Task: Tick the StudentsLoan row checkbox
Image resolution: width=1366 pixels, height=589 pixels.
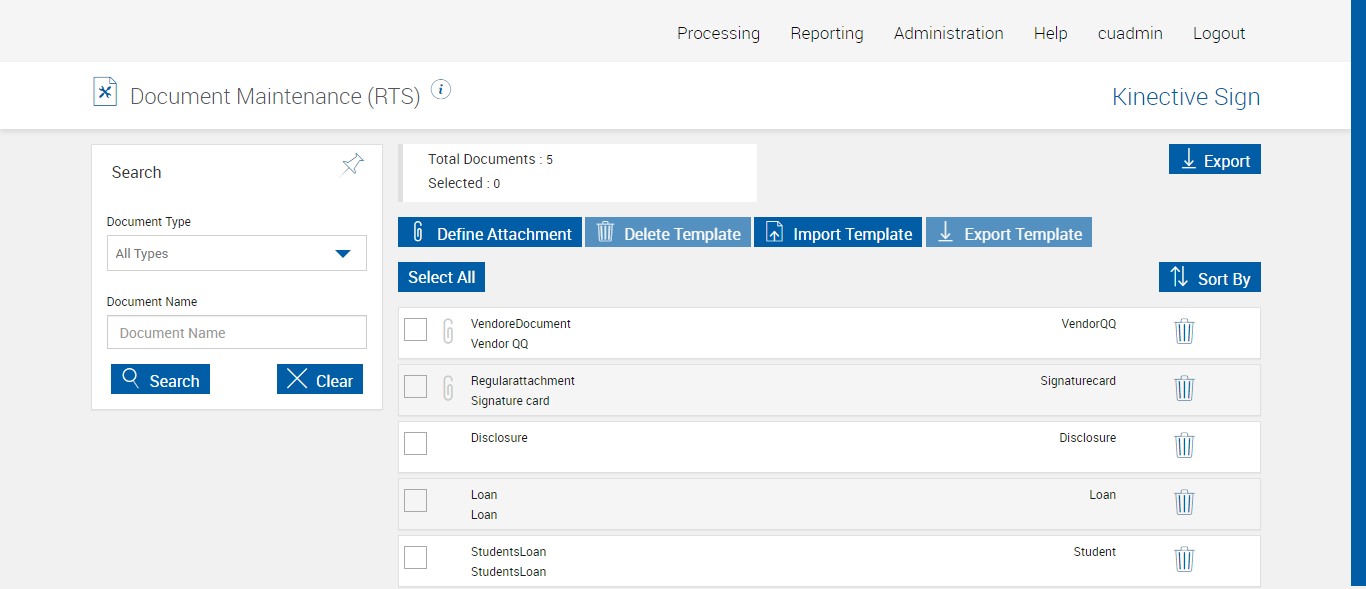Action: (x=416, y=557)
